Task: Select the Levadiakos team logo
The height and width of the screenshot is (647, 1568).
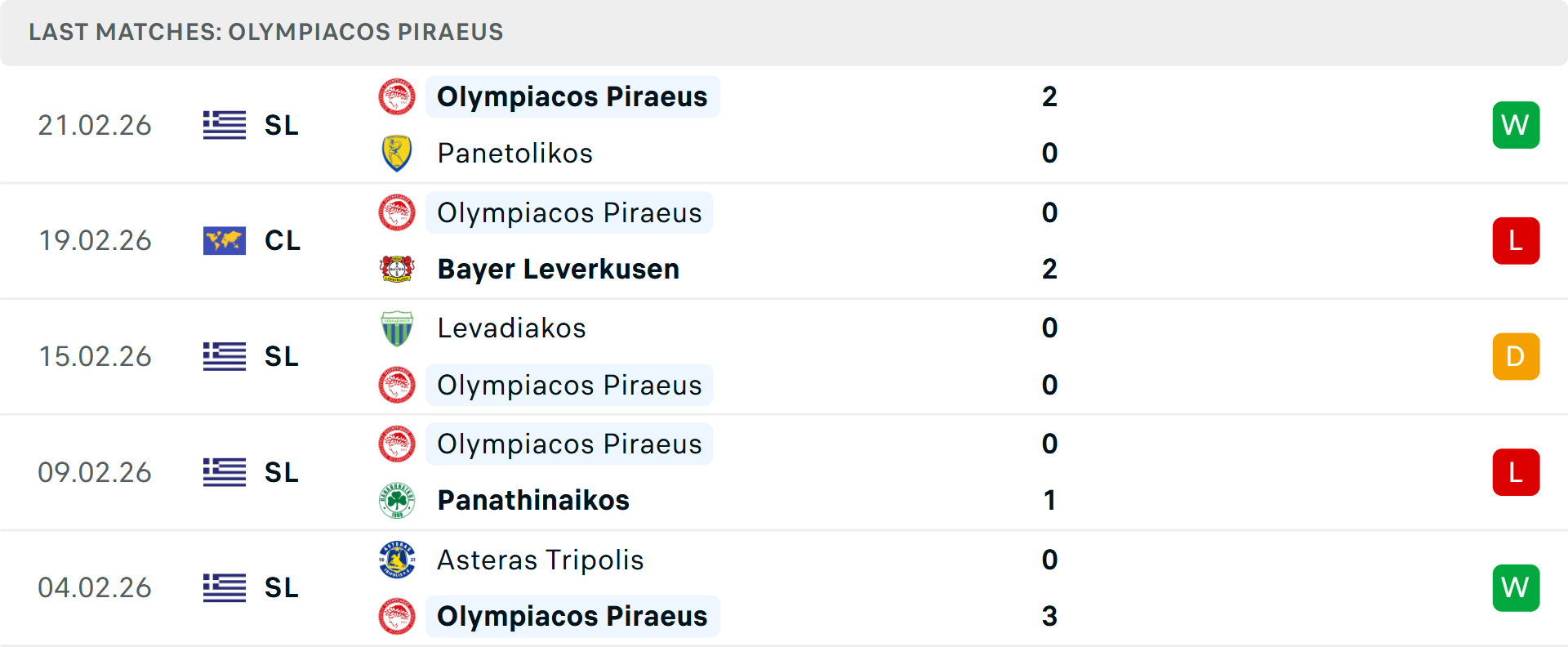Action: point(397,328)
